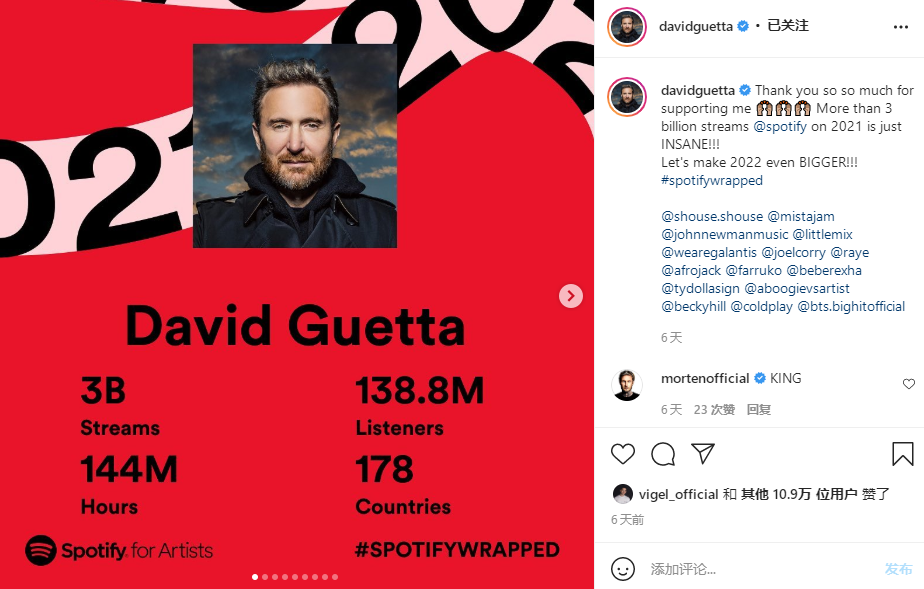
Task: Click the 回复 reply link under comment
Action: (x=758, y=409)
